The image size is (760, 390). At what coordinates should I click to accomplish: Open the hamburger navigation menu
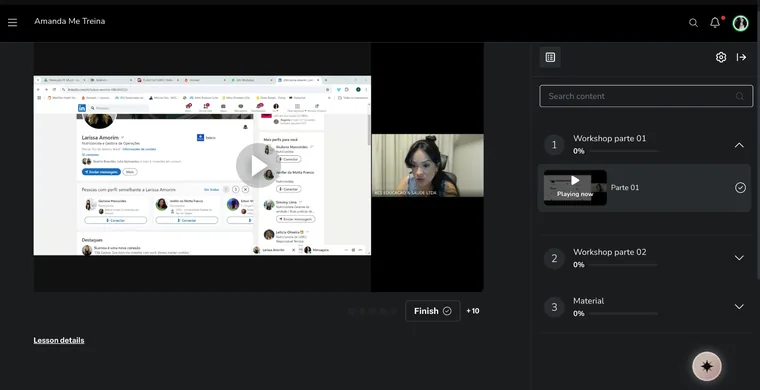[12, 22]
